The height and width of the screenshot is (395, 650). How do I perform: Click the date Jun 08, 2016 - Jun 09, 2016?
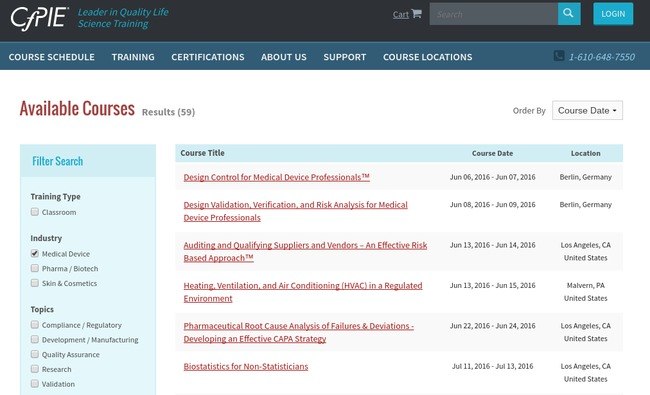(x=492, y=204)
